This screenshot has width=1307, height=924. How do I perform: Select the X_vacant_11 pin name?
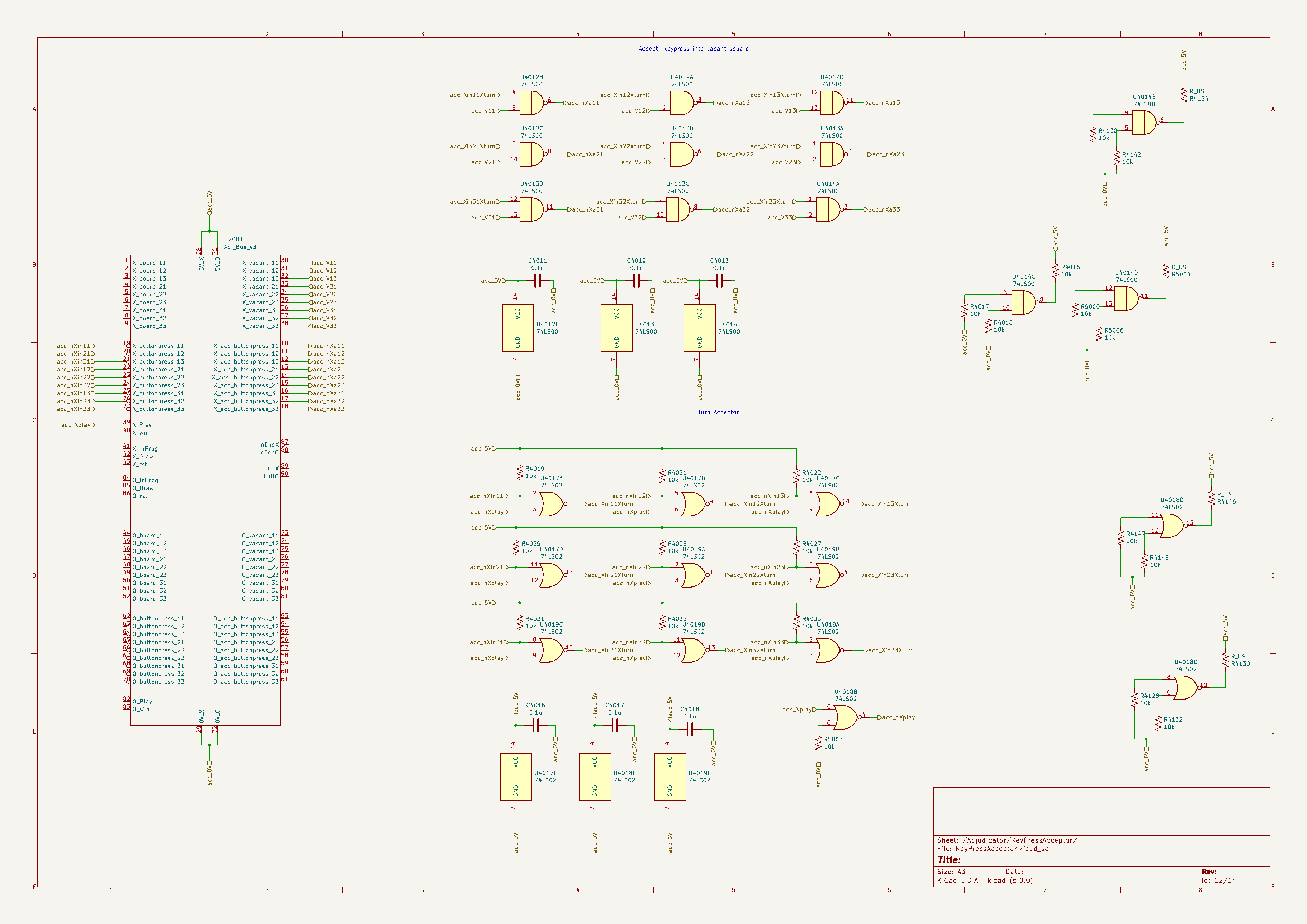(x=261, y=263)
